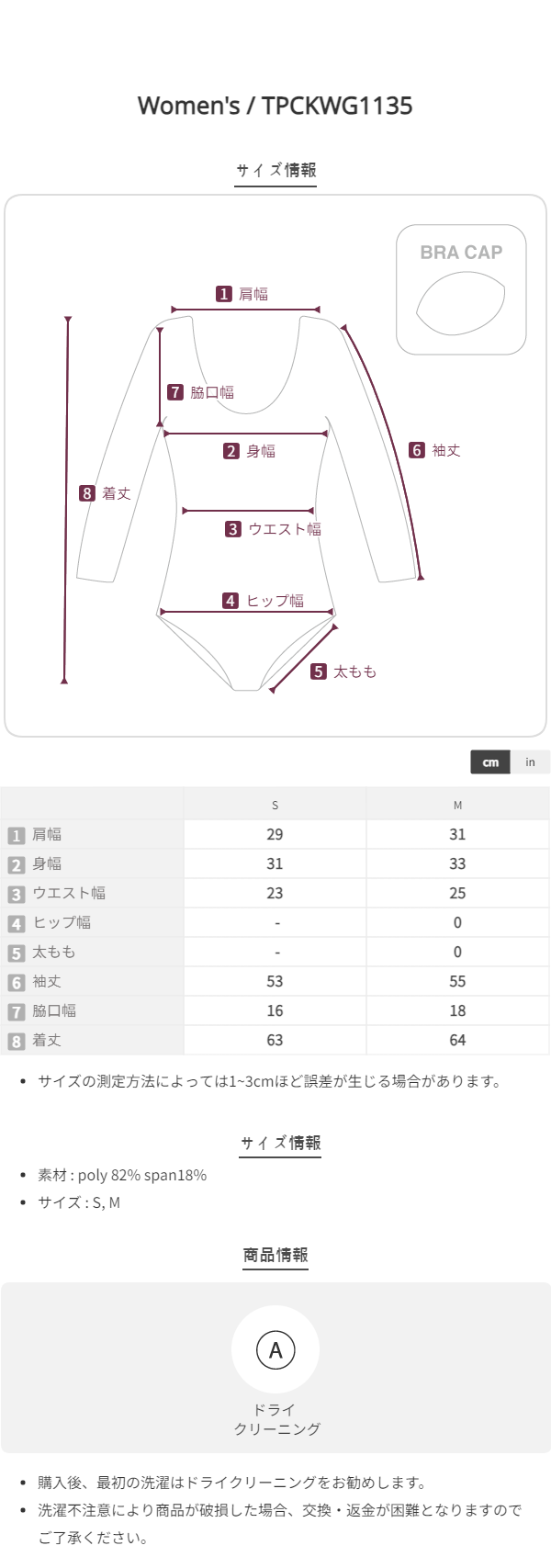
Task: Click the 商品情報 section heading
Action: (x=275, y=1255)
